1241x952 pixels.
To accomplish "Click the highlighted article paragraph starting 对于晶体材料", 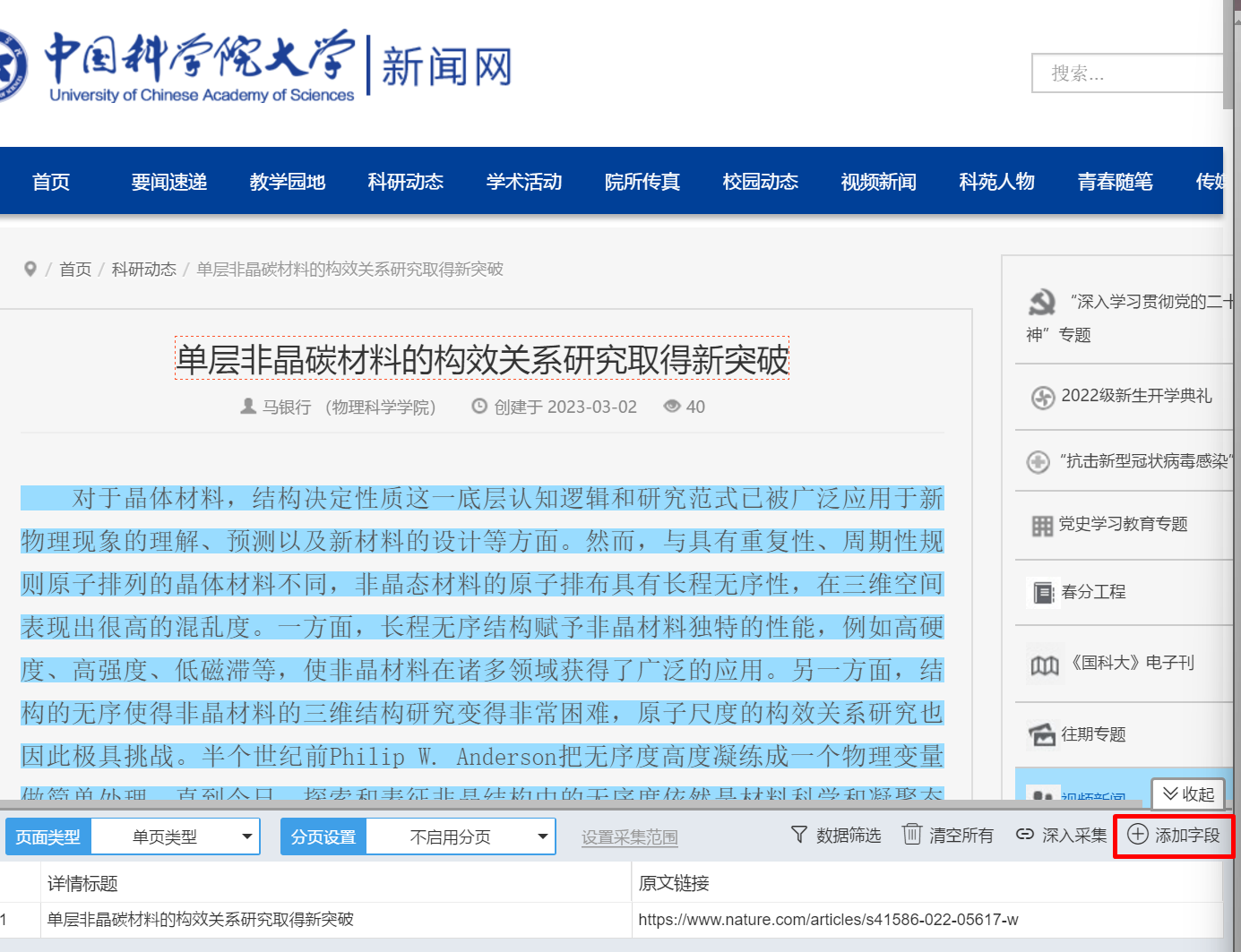I will 482,642.
